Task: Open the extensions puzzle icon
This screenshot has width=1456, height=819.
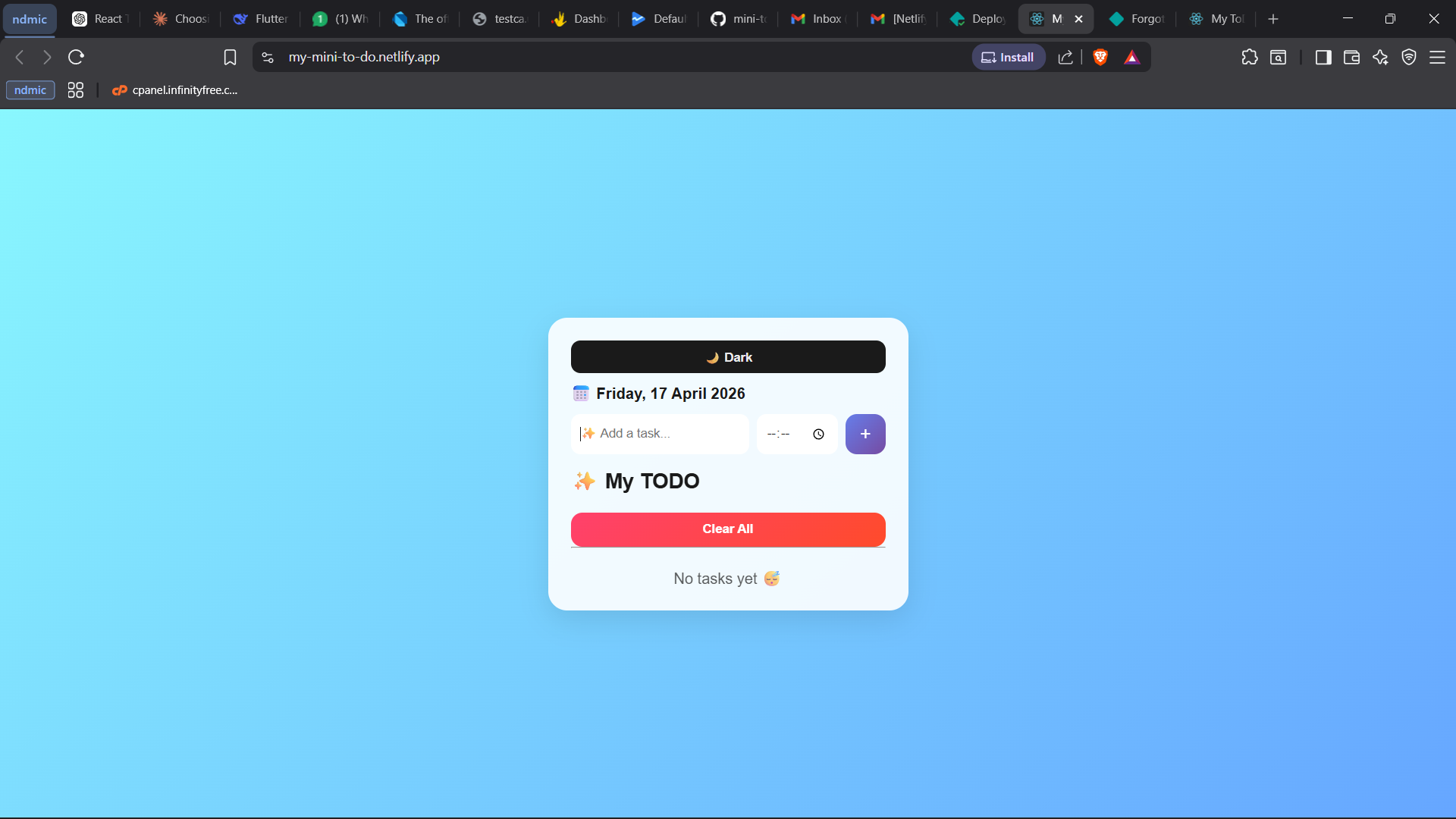Action: [x=1250, y=57]
